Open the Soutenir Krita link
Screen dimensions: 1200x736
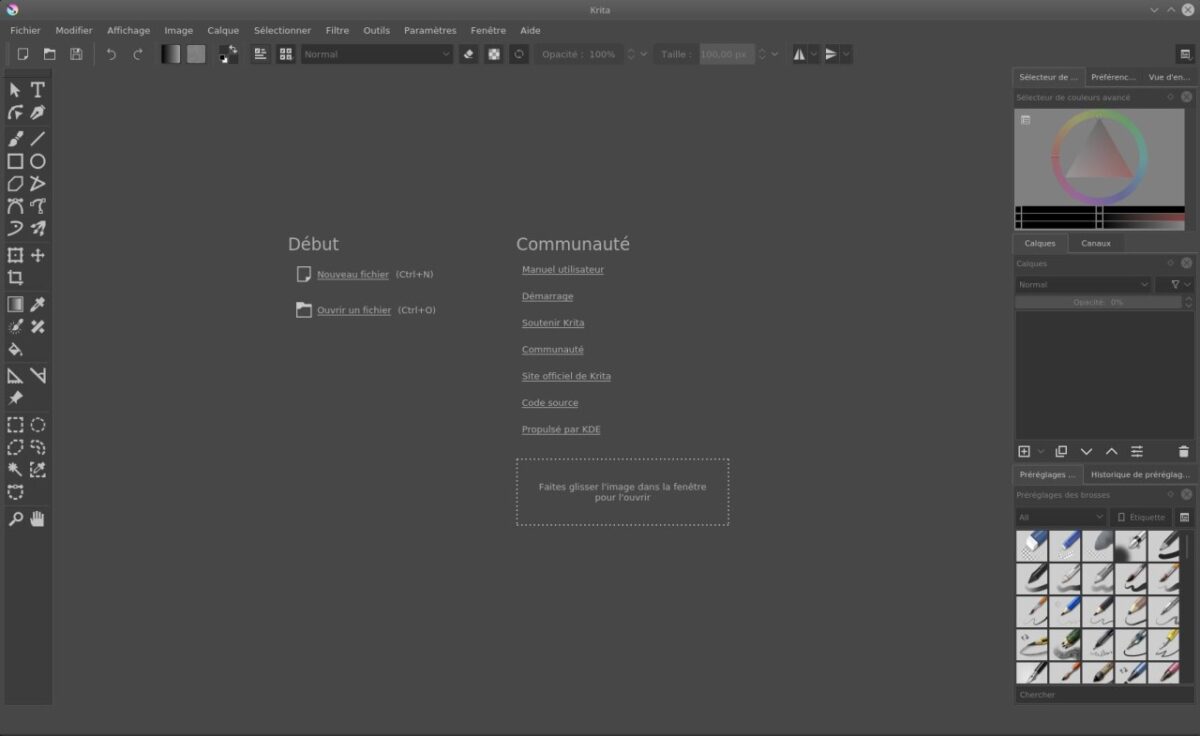coord(553,323)
